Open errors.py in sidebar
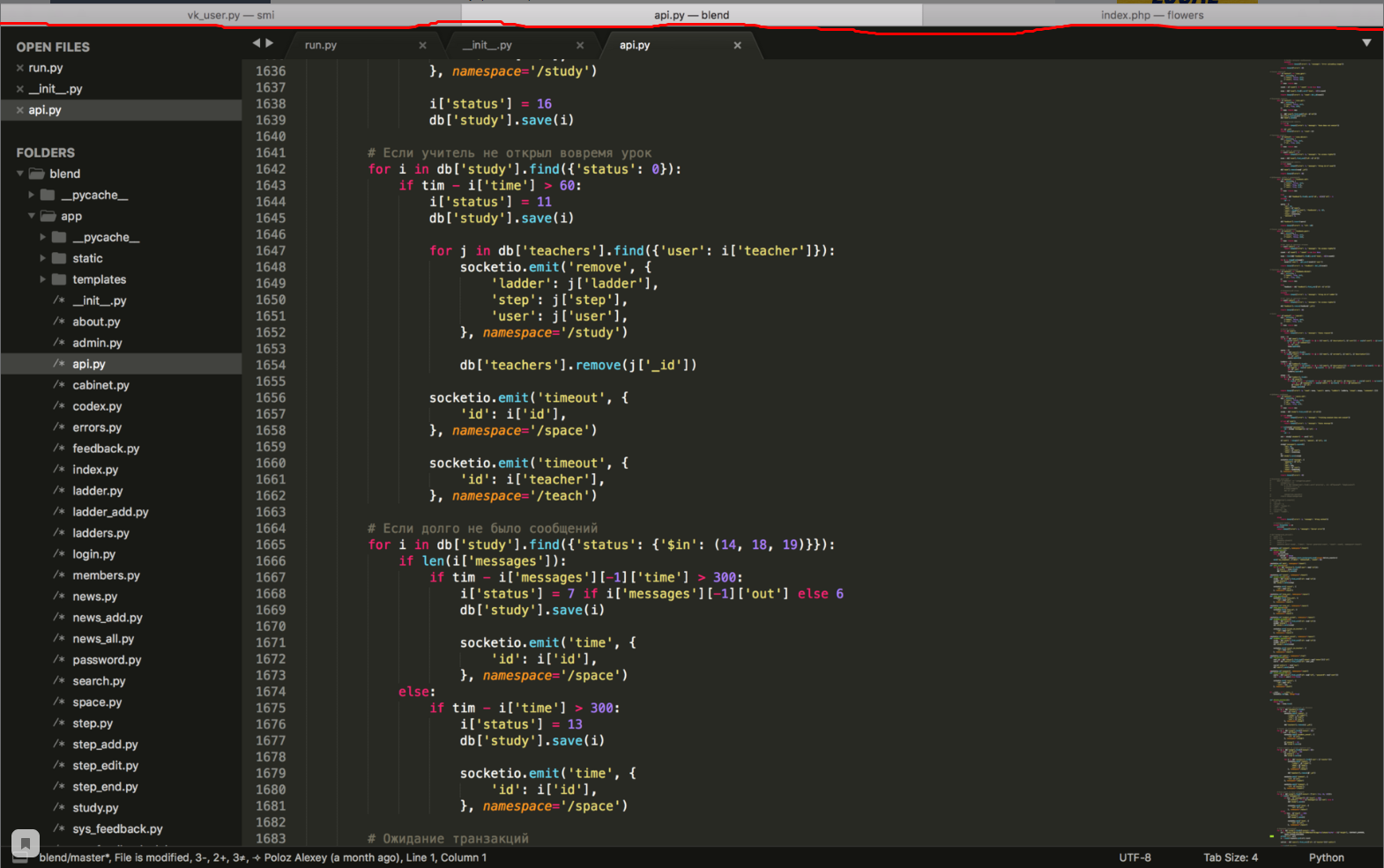1384x868 pixels. tap(97, 427)
